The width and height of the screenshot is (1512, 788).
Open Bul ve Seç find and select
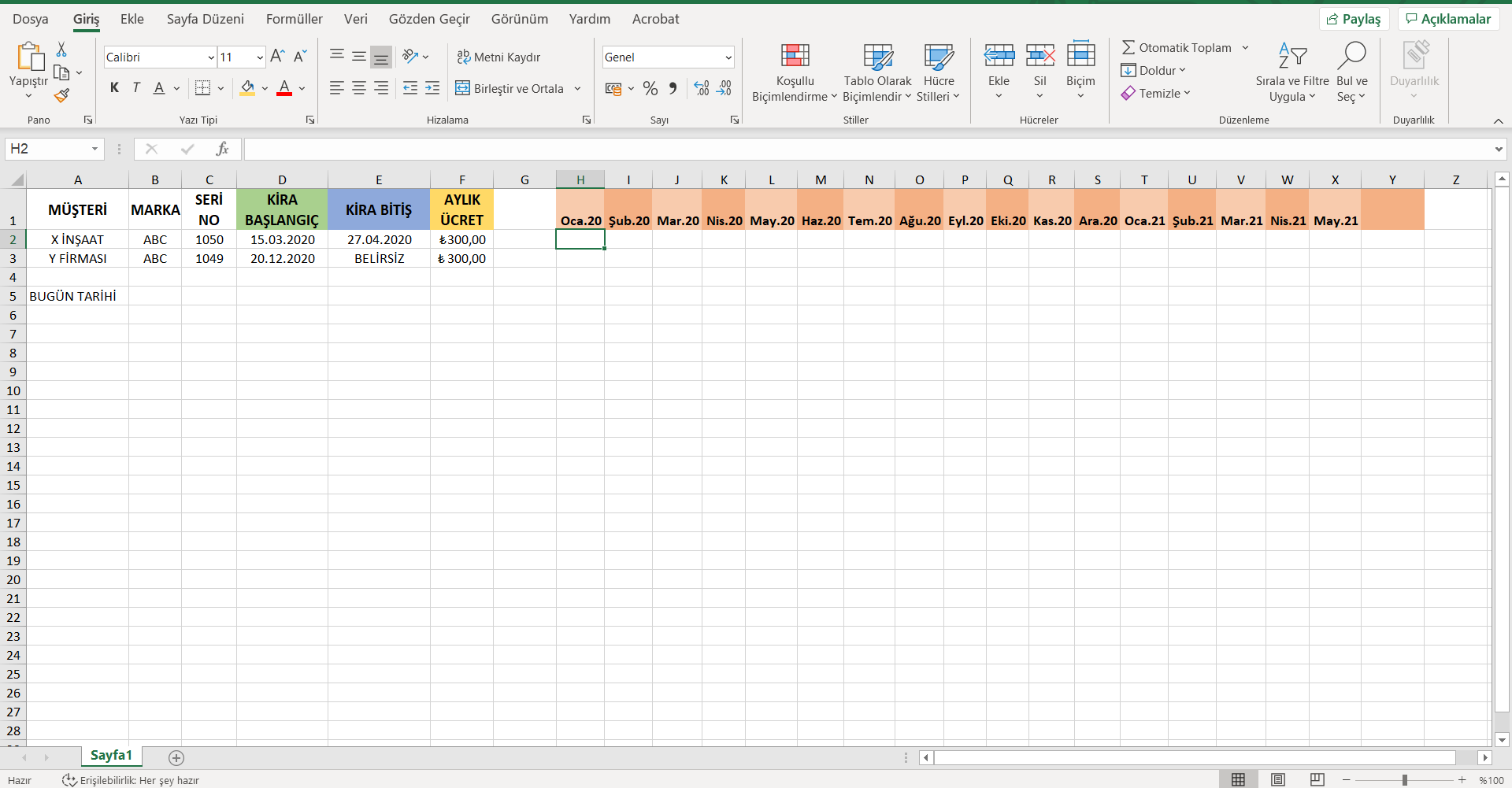(x=1352, y=72)
